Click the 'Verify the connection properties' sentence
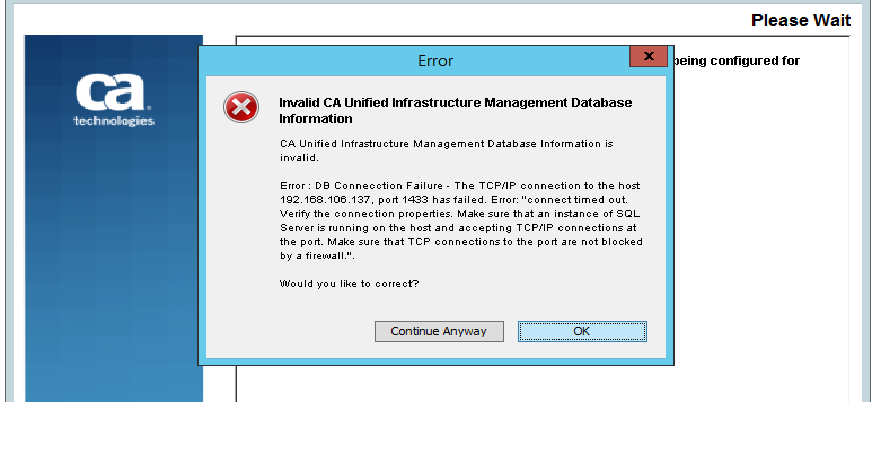Image resolution: width=881 pixels, height=460 pixels. [x=366, y=213]
